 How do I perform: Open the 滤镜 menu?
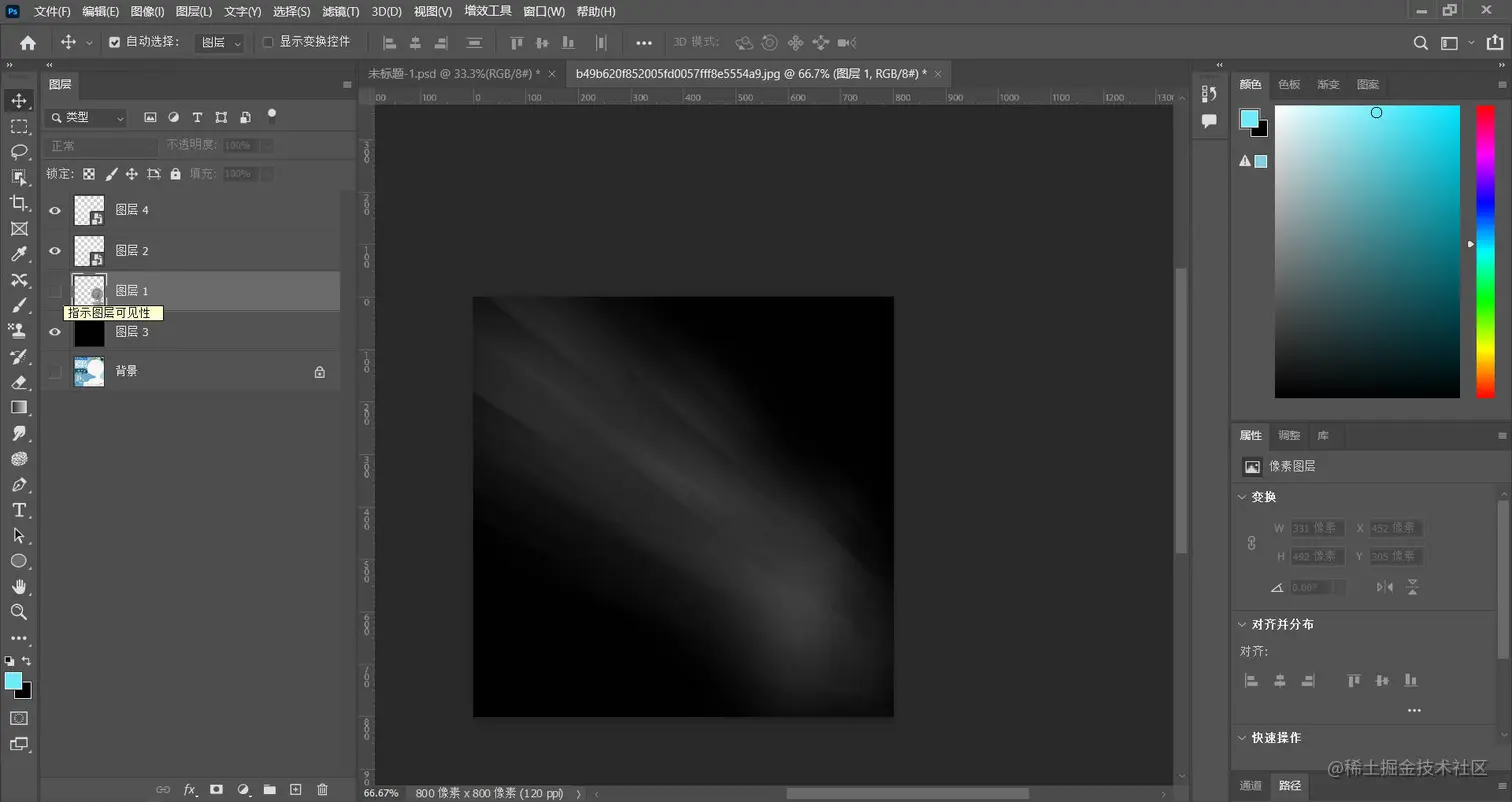tap(340, 11)
